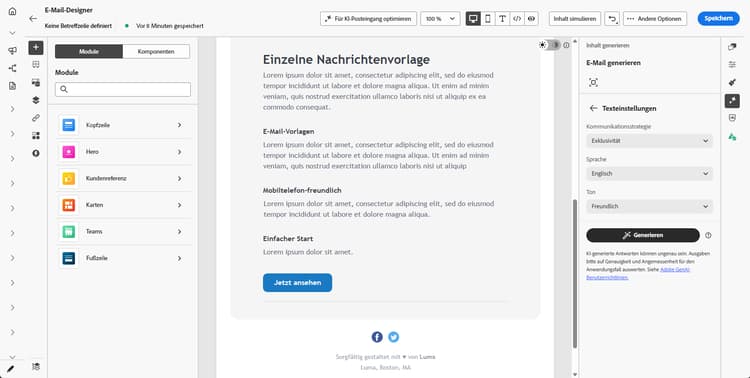
Task: Select the AI assistant sparkle icon in right rail
Action: click(x=732, y=100)
